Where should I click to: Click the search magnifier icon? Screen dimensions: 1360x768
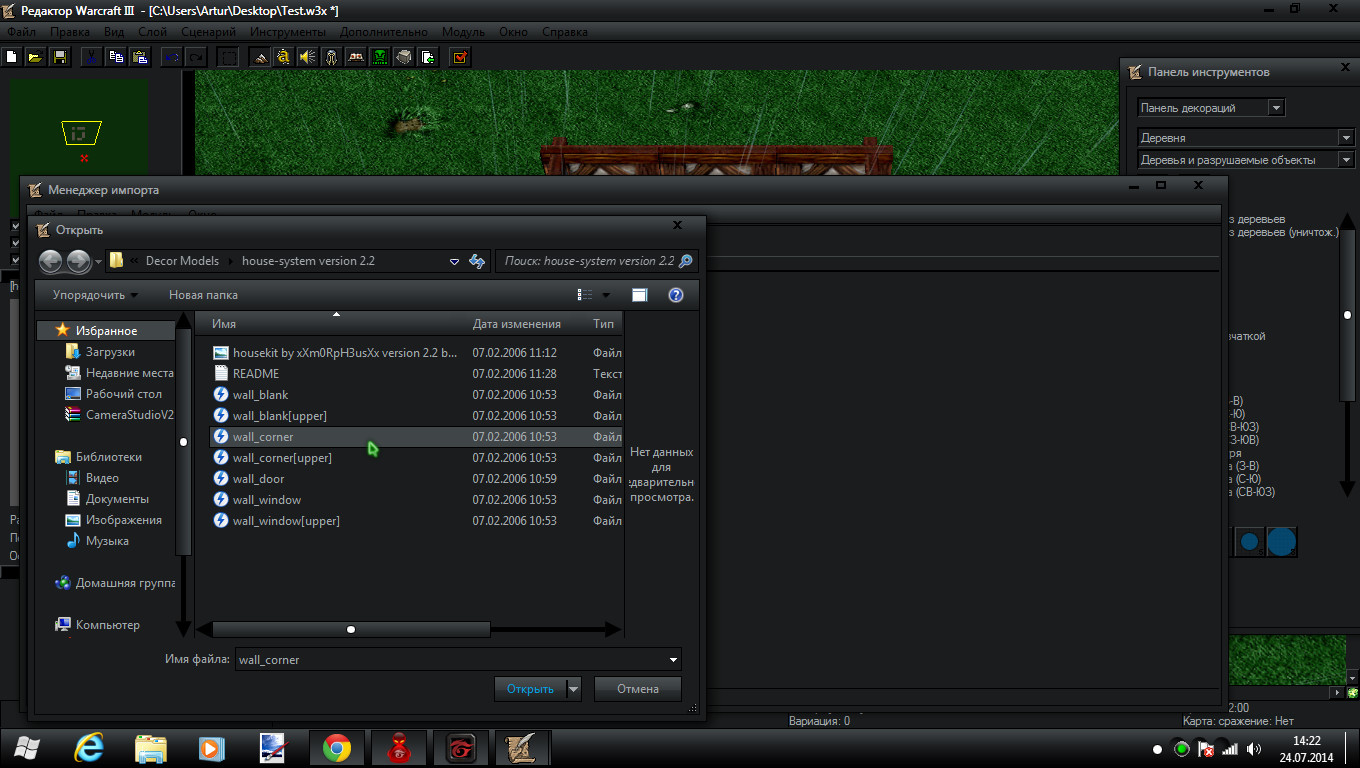click(685, 261)
